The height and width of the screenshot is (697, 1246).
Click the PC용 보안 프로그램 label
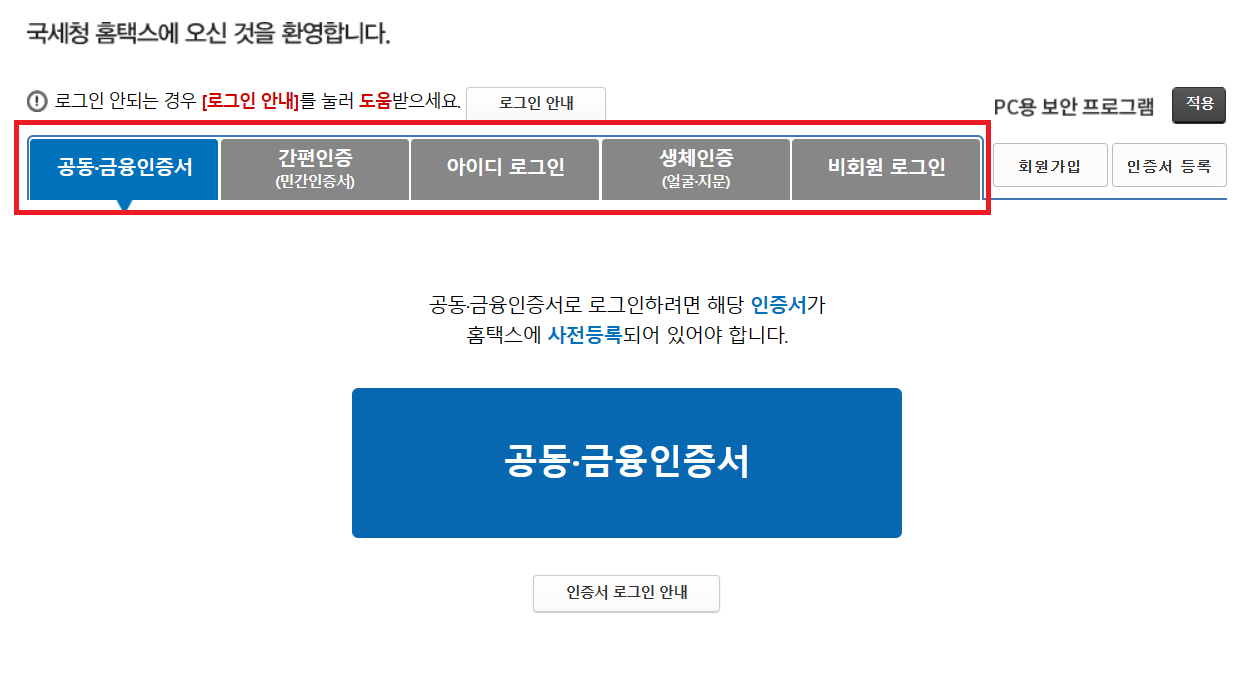click(1074, 106)
